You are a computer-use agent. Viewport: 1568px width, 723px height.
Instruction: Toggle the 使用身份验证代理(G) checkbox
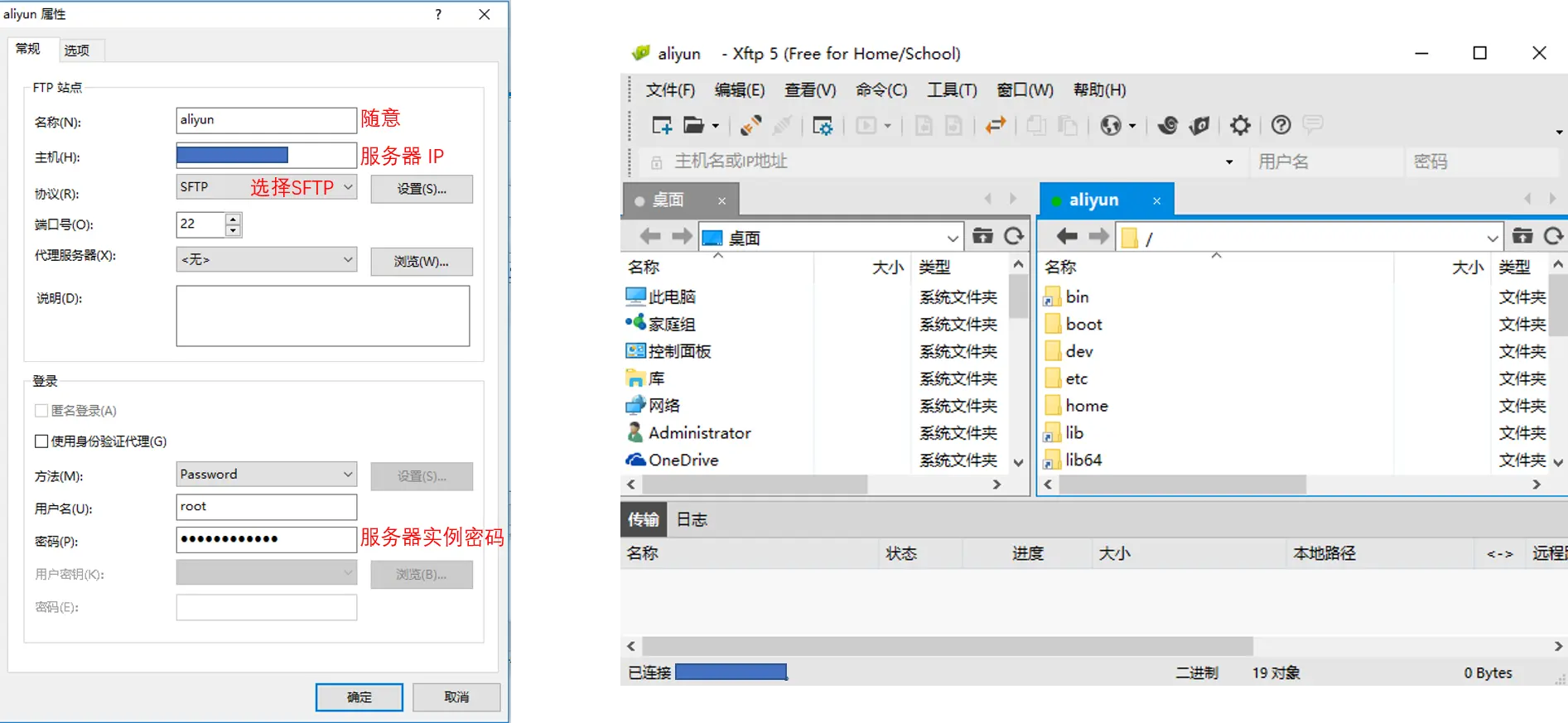coord(41,441)
